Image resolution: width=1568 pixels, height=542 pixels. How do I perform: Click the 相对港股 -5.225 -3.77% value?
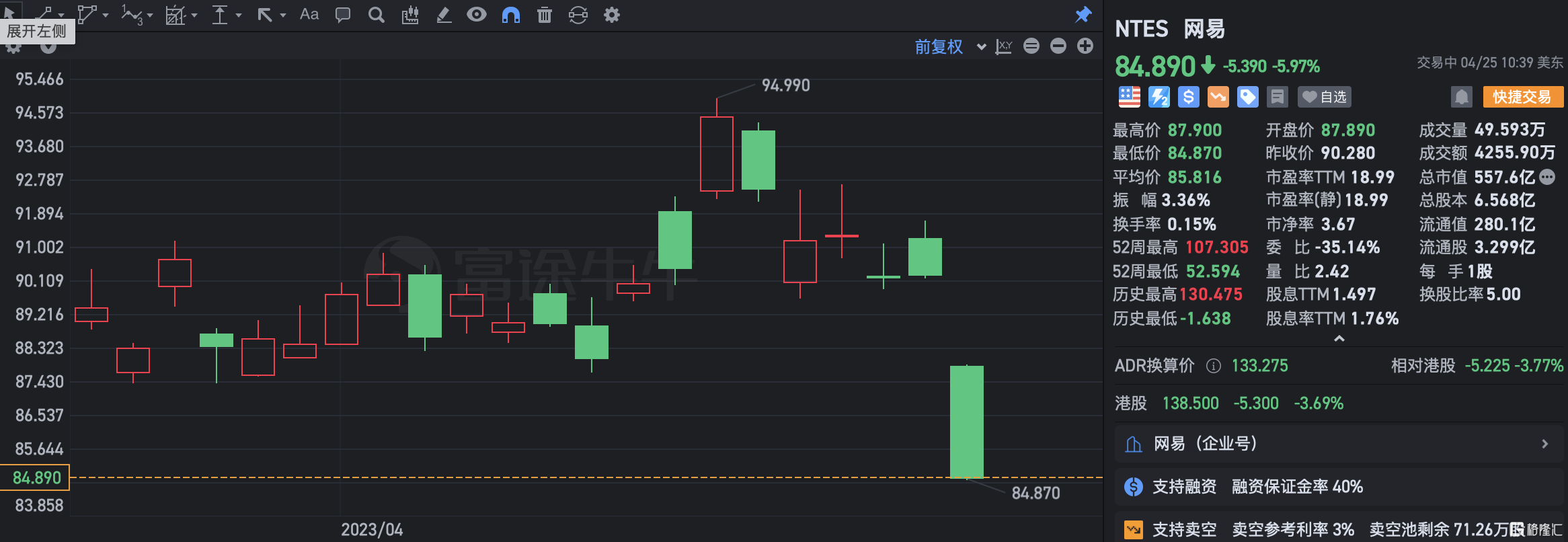(x=1514, y=366)
